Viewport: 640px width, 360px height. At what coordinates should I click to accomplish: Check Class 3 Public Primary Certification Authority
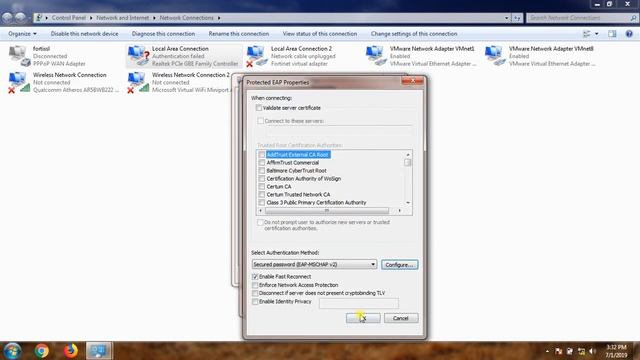[262, 202]
